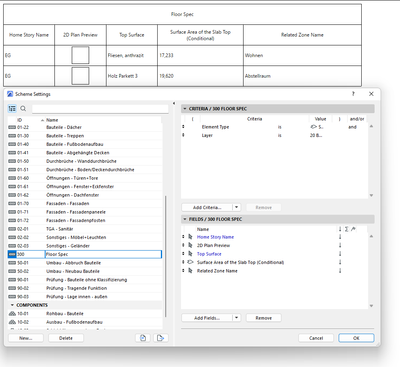
Task: Select 'Sonstiges - Geländer' scheme
Action: 68,246
